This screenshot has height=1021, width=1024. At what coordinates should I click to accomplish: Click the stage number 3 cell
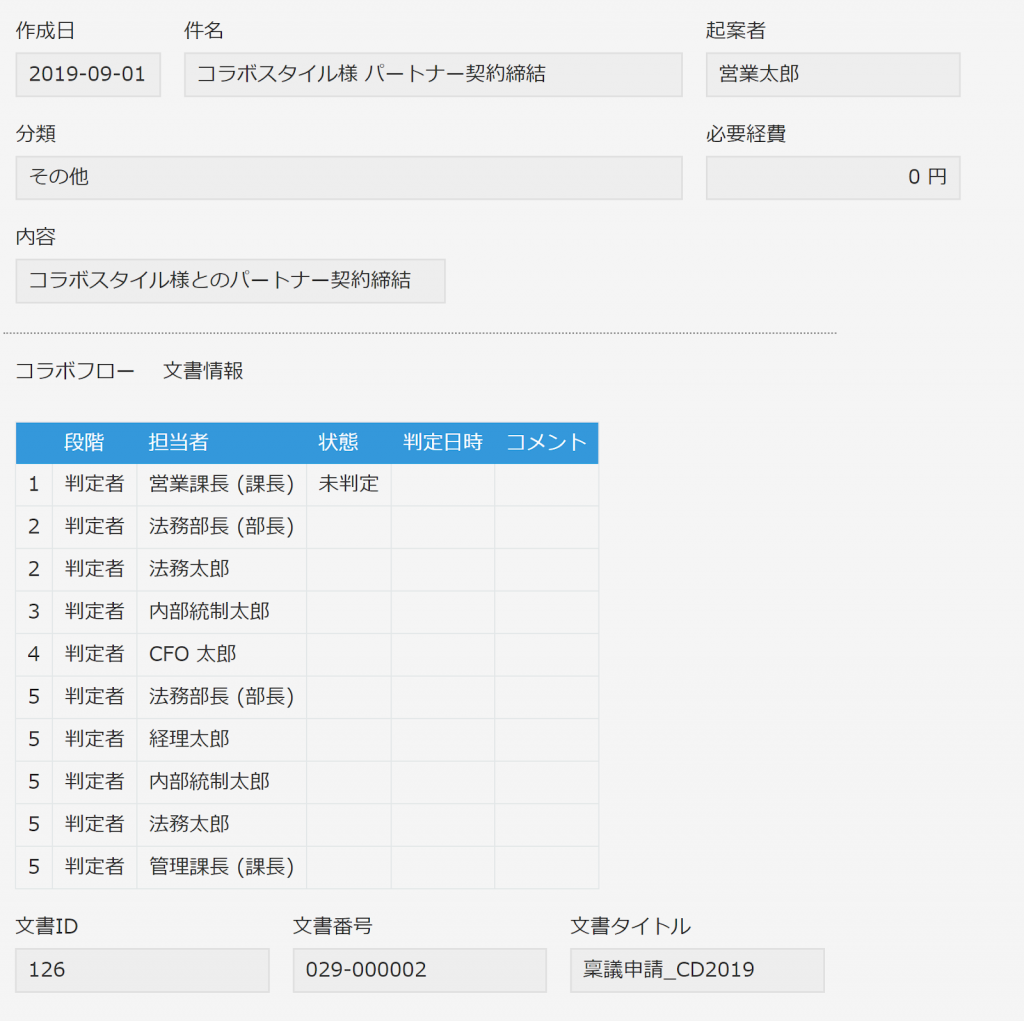coord(34,611)
